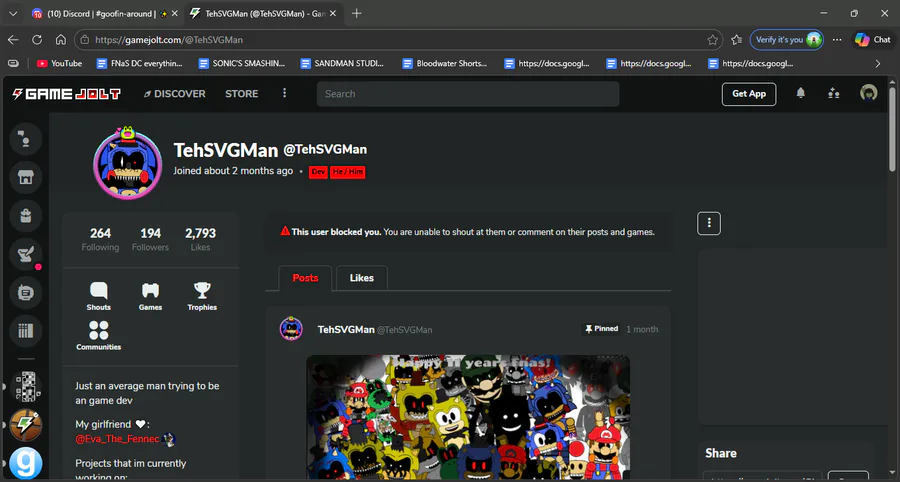
Task: Click the Verify it's you profile button
Action: click(786, 40)
